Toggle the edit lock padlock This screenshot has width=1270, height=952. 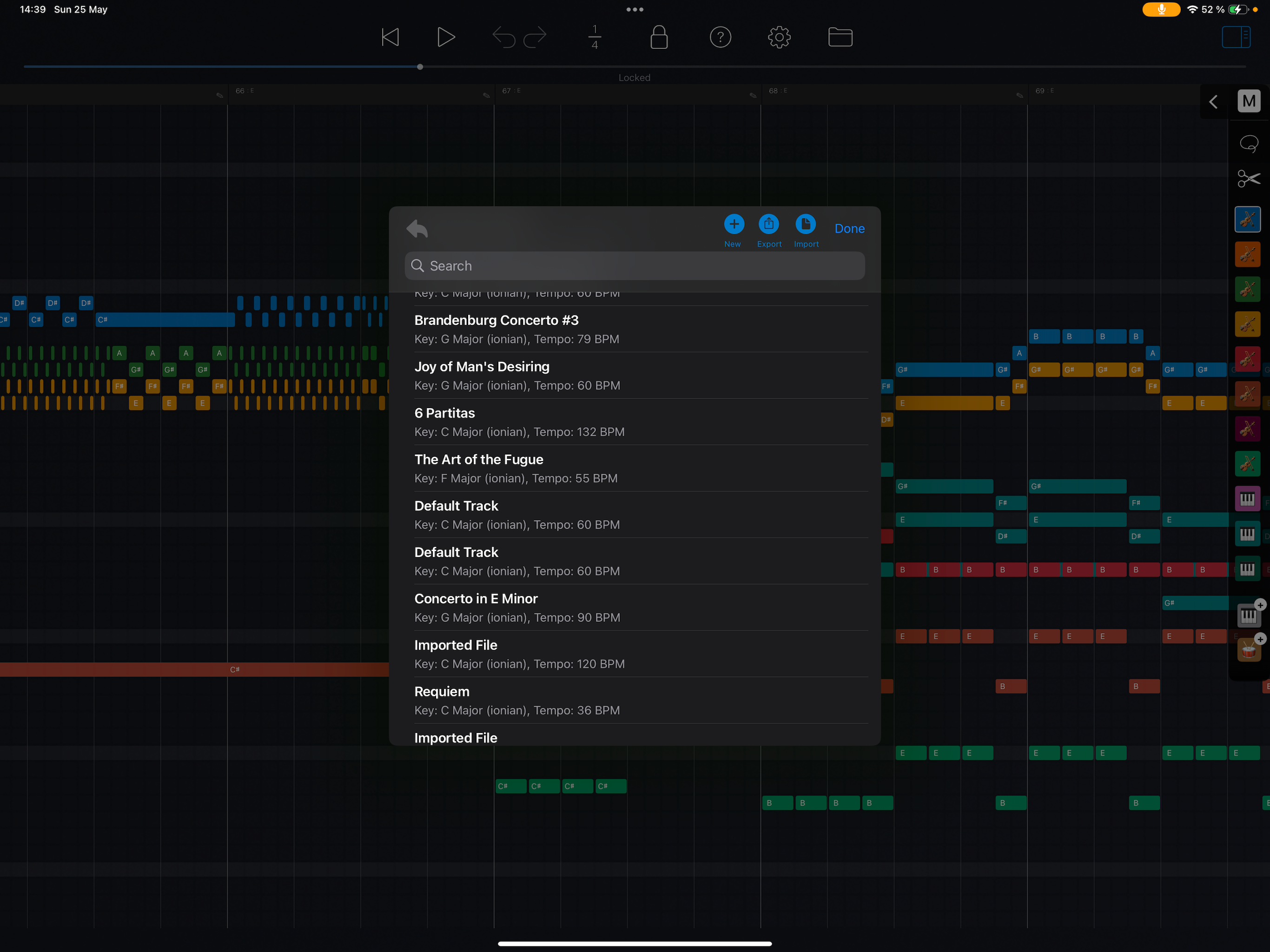659,37
